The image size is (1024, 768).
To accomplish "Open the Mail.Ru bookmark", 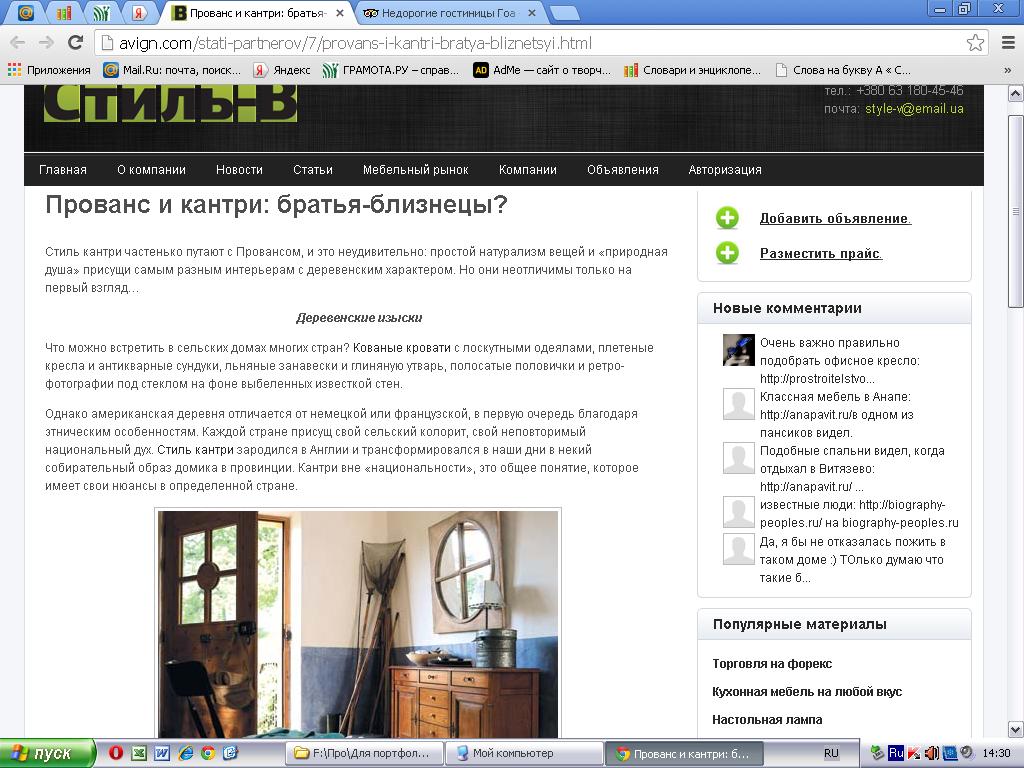I will point(172,70).
